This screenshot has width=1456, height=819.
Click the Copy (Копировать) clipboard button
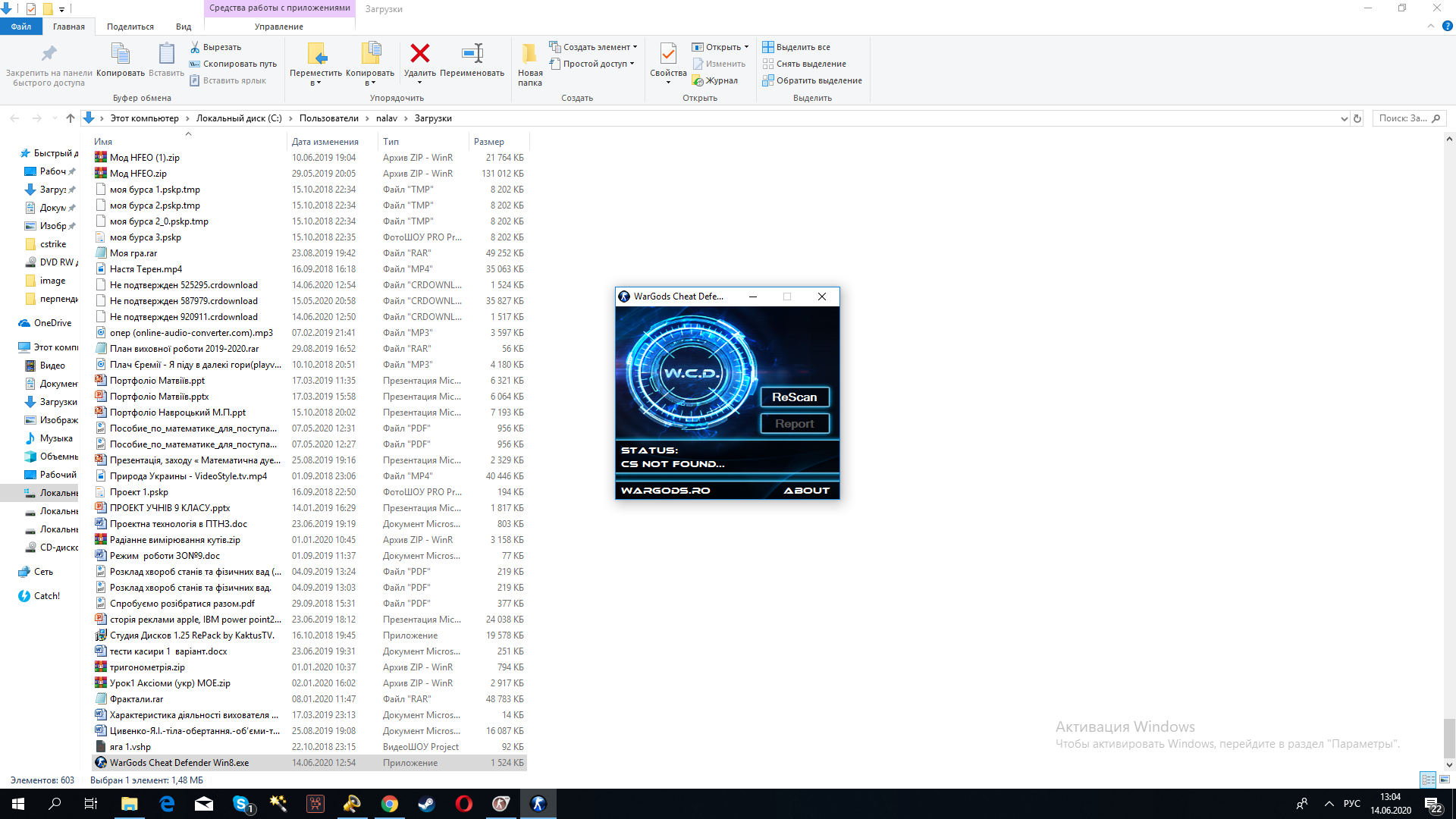tap(121, 60)
